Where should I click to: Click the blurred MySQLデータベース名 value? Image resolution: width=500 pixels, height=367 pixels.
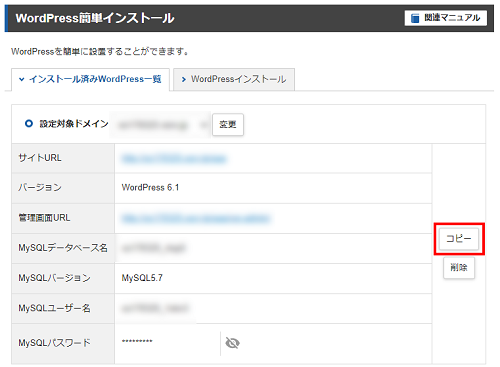153,248
